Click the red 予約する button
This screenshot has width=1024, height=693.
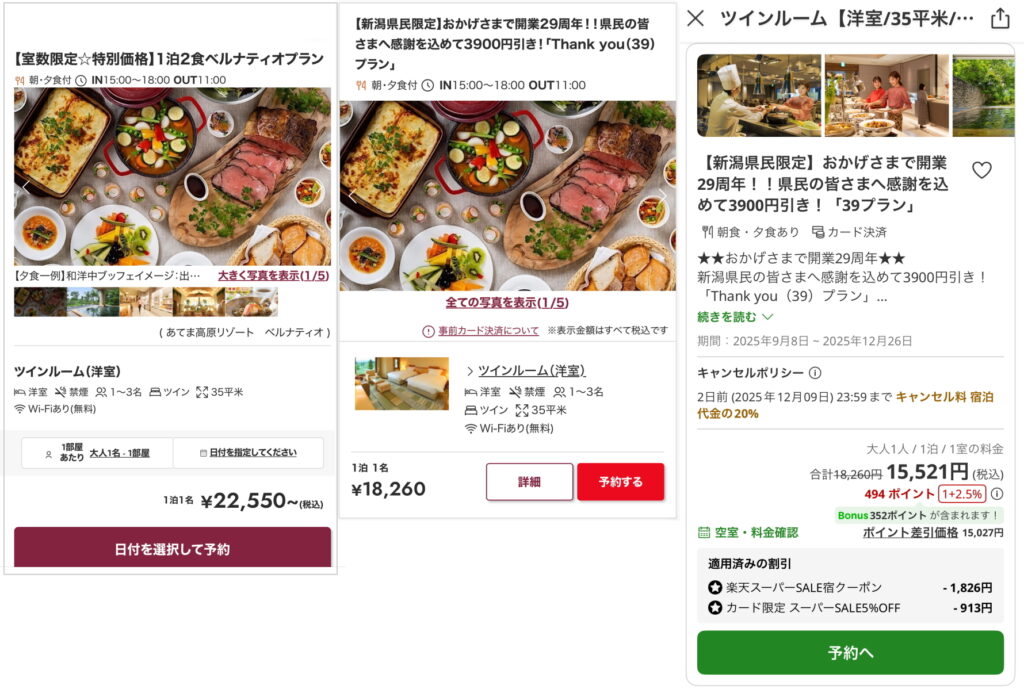[x=620, y=481]
